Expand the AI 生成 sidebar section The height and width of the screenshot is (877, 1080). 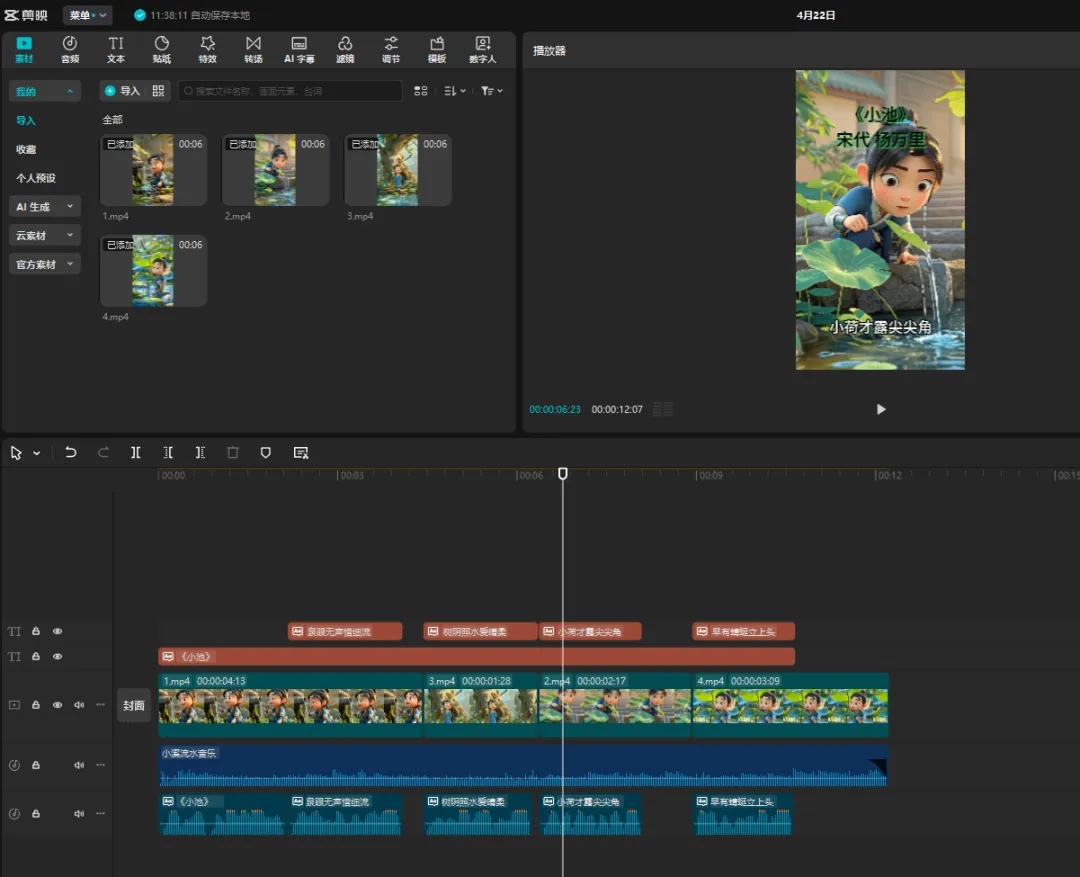click(x=45, y=207)
